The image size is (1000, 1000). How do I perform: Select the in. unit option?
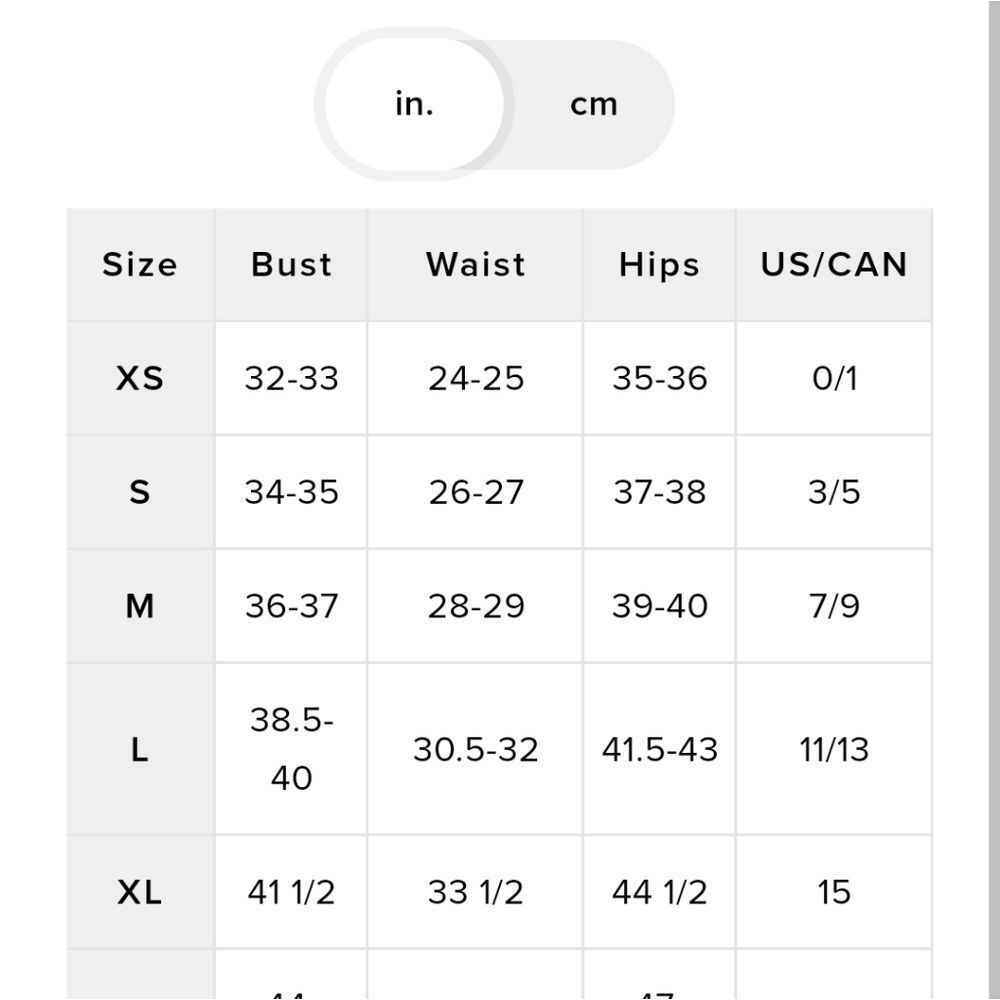click(414, 104)
